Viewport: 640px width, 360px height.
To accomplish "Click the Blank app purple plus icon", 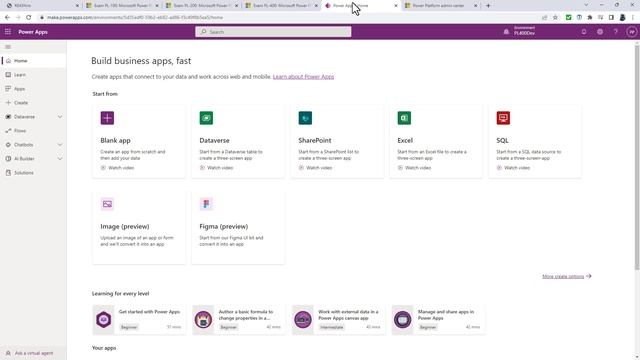I will (107, 118).
